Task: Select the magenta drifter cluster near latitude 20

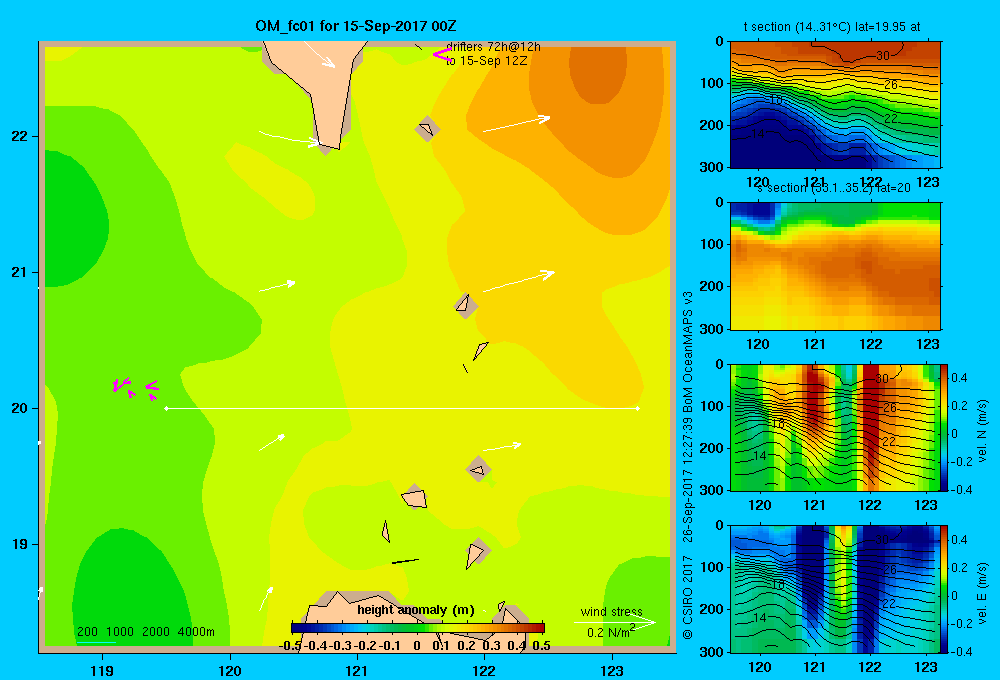Action: 135,387
